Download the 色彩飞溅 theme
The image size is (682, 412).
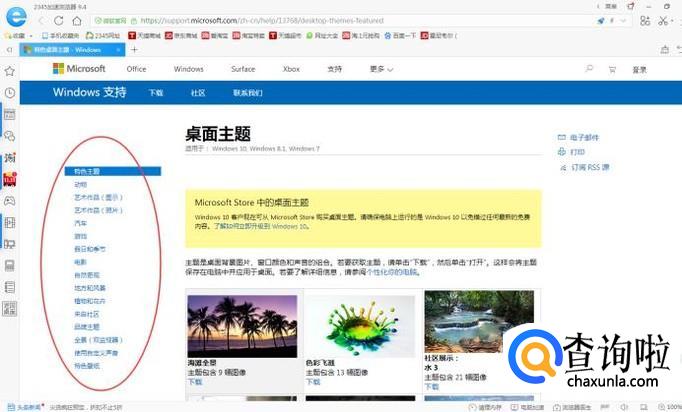313,382
